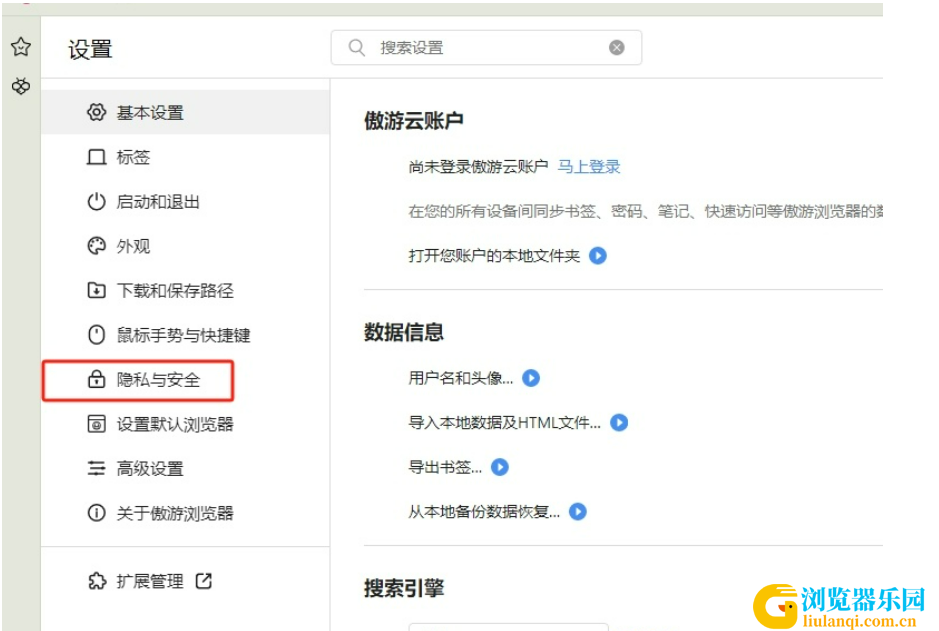The image size is (939, 631).
Task: Click the star favorites icon in the sidebar
Action: coord(21,46)
